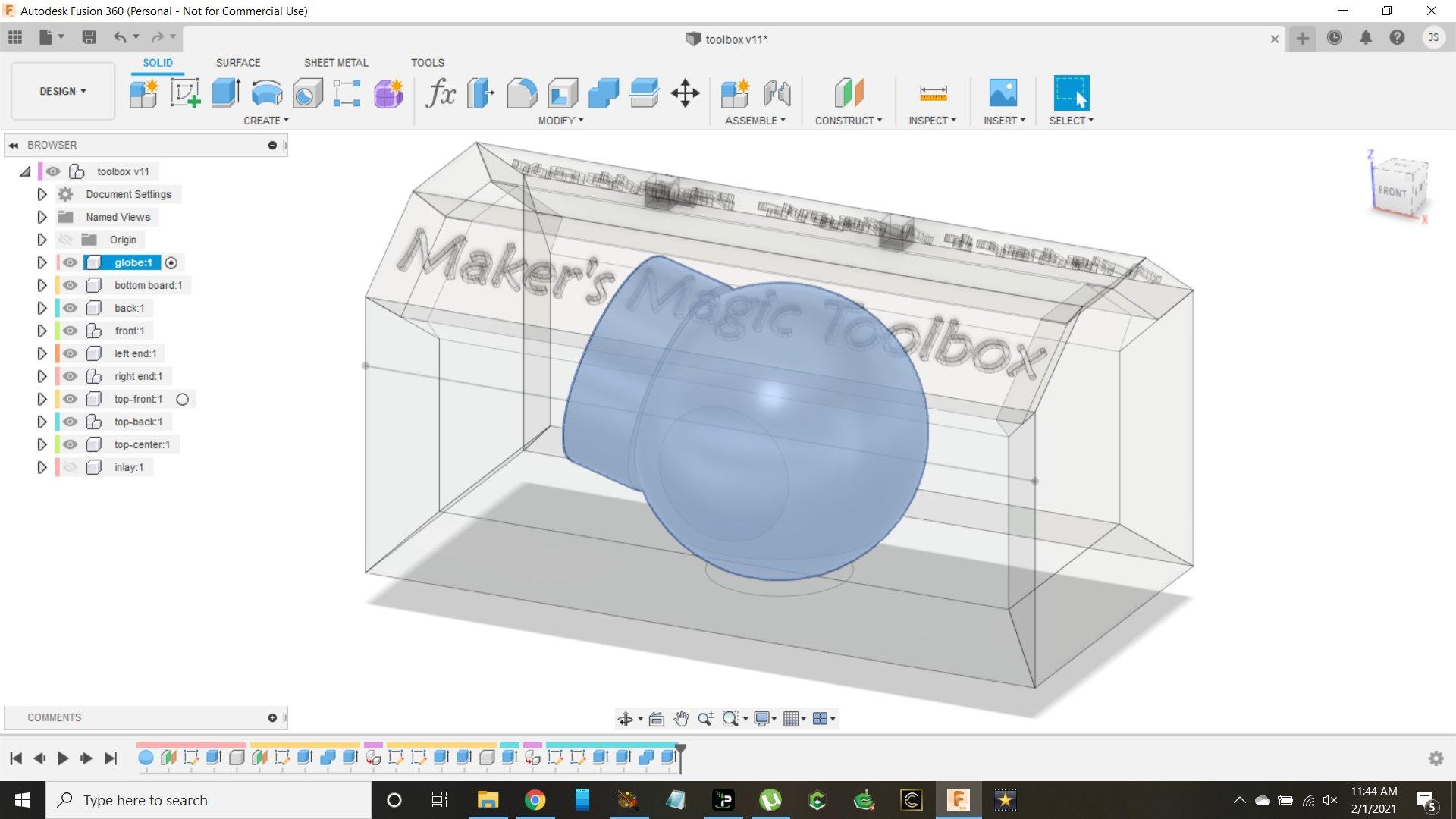Expand the Origin folder in browser
The height and width of the screenshot is (819, 1456).
(41, 239)
